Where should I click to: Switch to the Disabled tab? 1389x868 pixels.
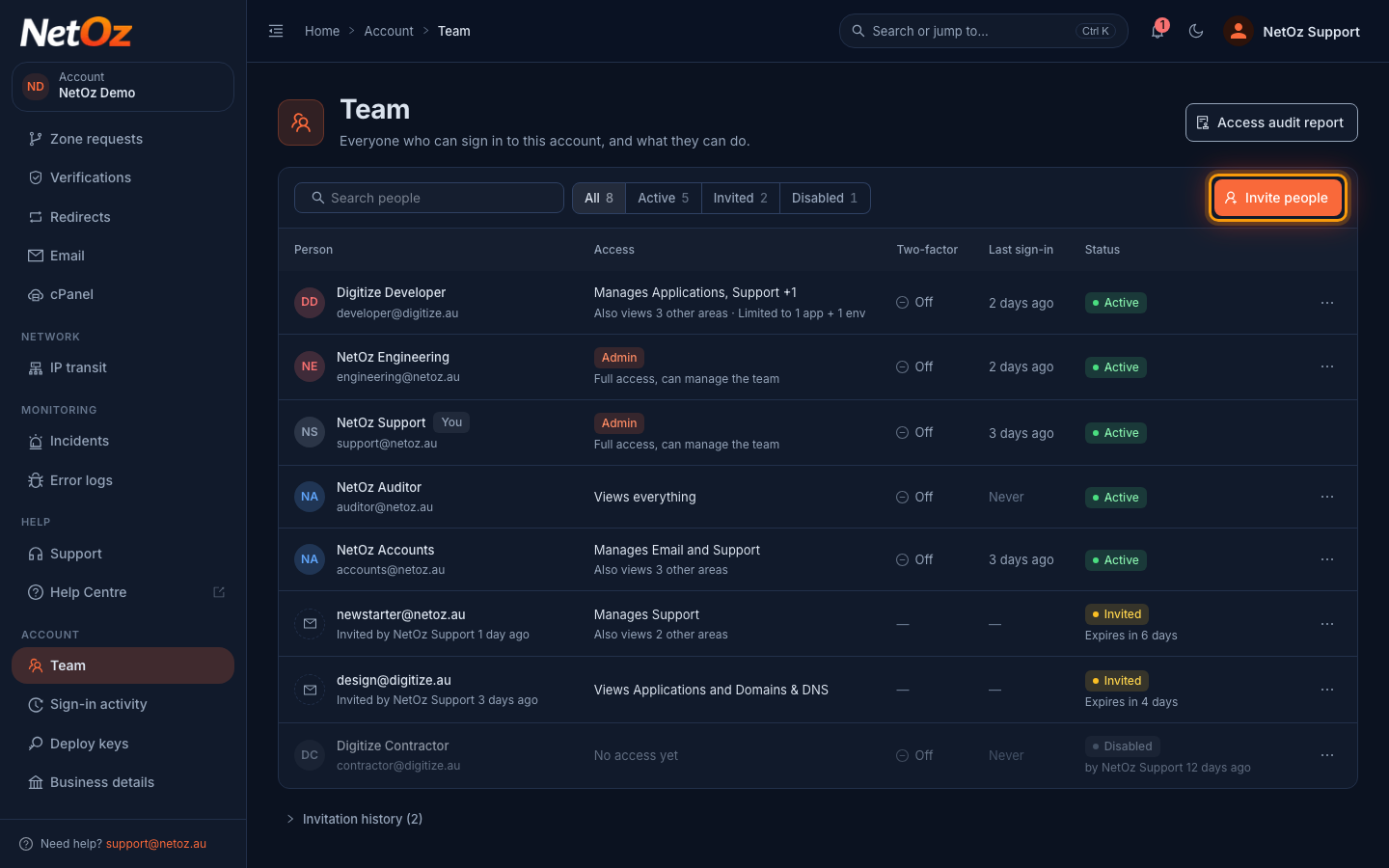coord(825,198)
